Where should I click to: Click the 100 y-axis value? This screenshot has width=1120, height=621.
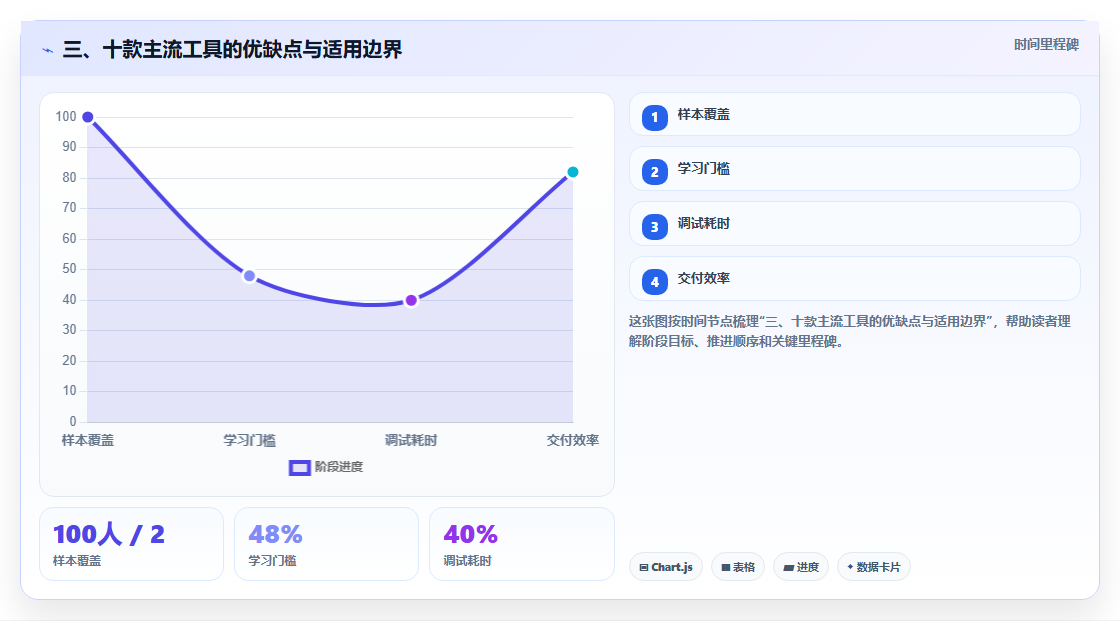click(66, 116)
